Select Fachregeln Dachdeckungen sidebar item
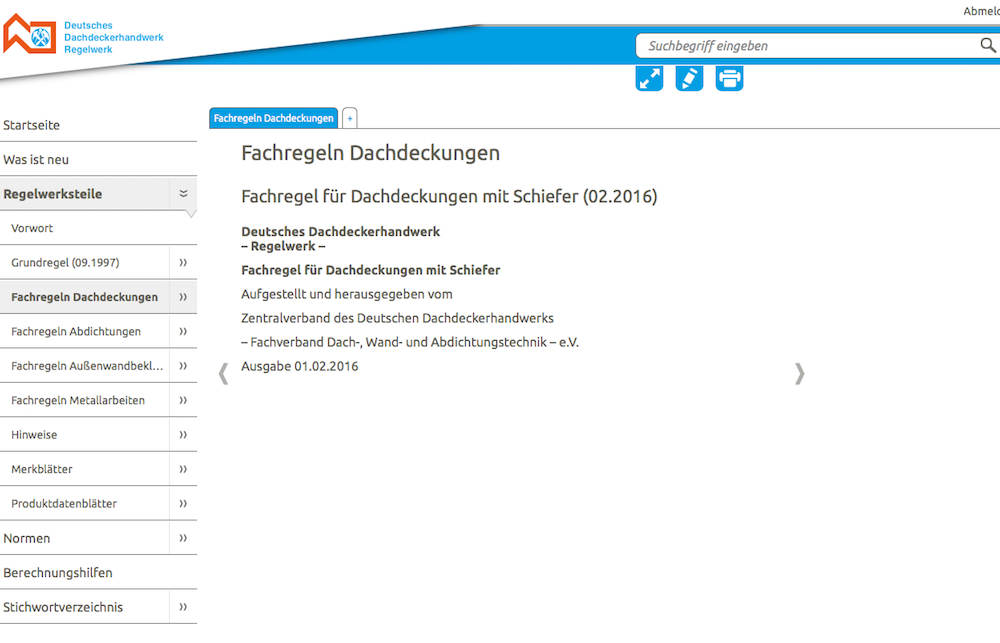This screenshot has width=1000, height=643. pyautogui.click(x=84, y=297)
